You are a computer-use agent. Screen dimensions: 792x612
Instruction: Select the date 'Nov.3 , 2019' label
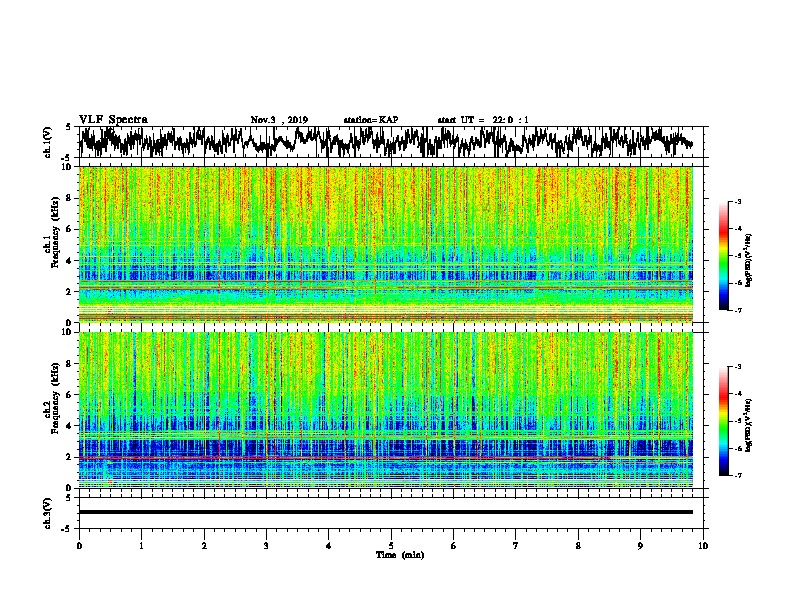279,120
